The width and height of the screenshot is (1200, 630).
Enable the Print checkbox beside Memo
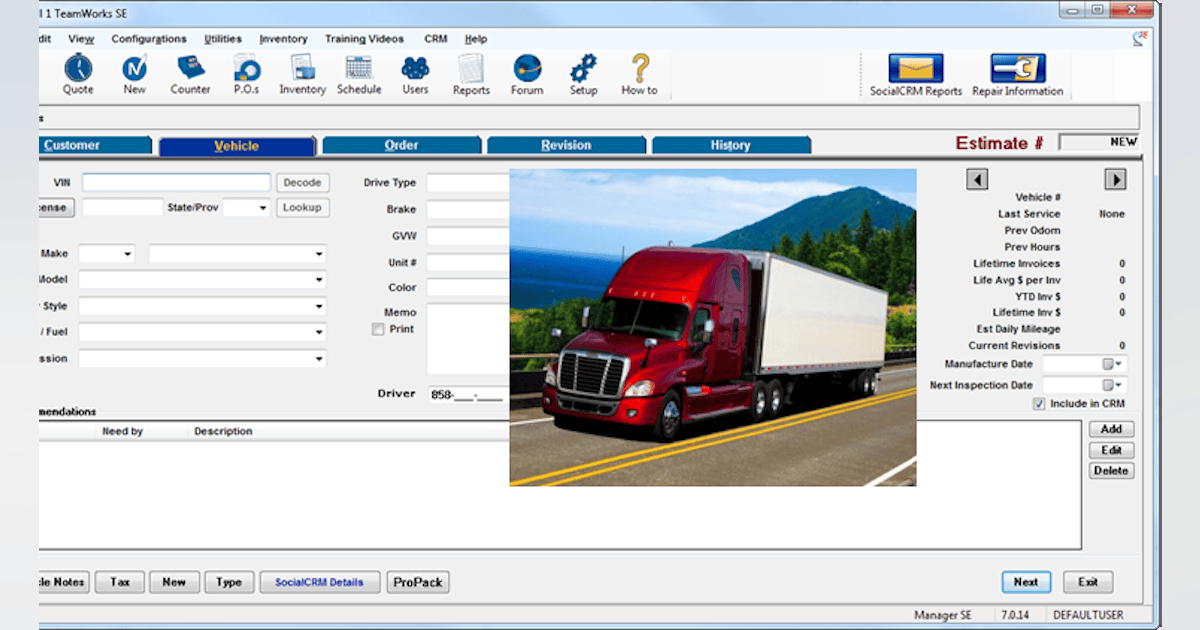tap(380, 327)
